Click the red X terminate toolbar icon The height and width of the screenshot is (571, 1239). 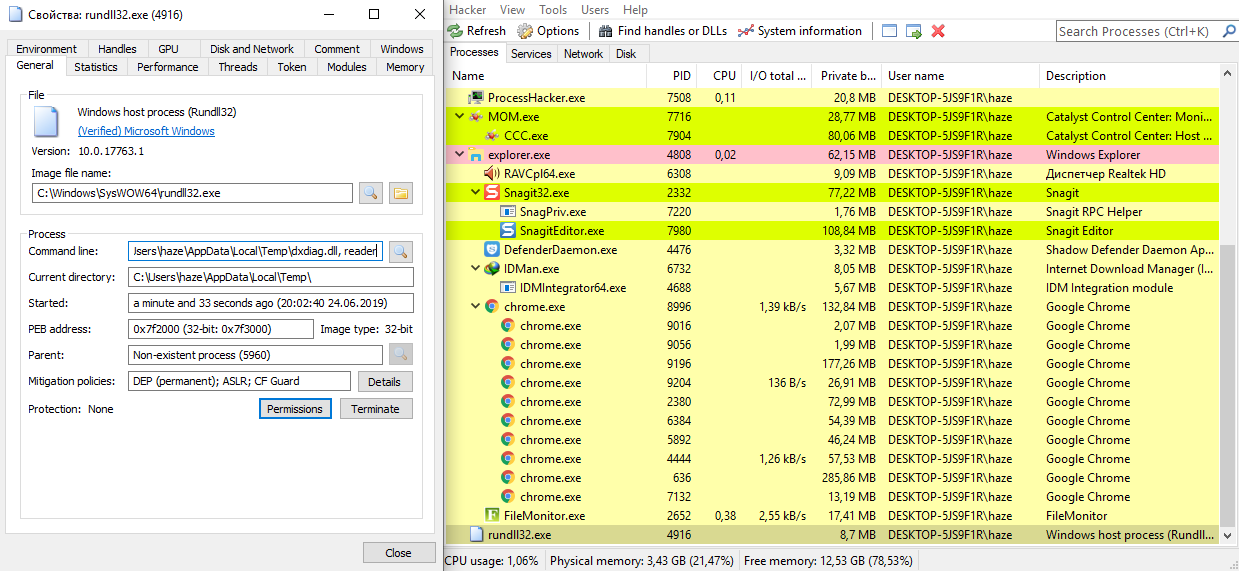click(x=938, y=31)
